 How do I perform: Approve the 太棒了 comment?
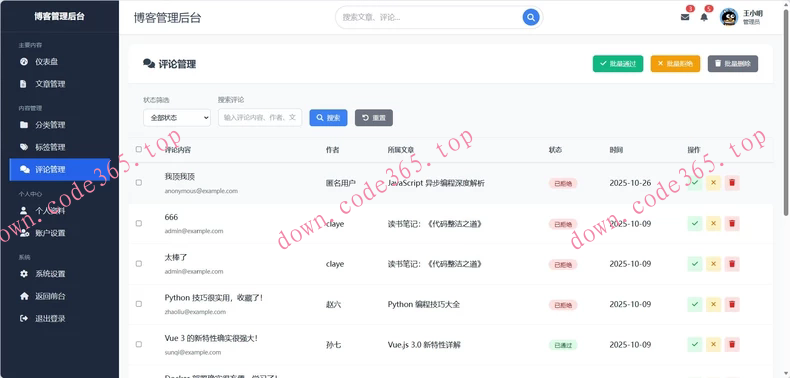coord(695,264)
